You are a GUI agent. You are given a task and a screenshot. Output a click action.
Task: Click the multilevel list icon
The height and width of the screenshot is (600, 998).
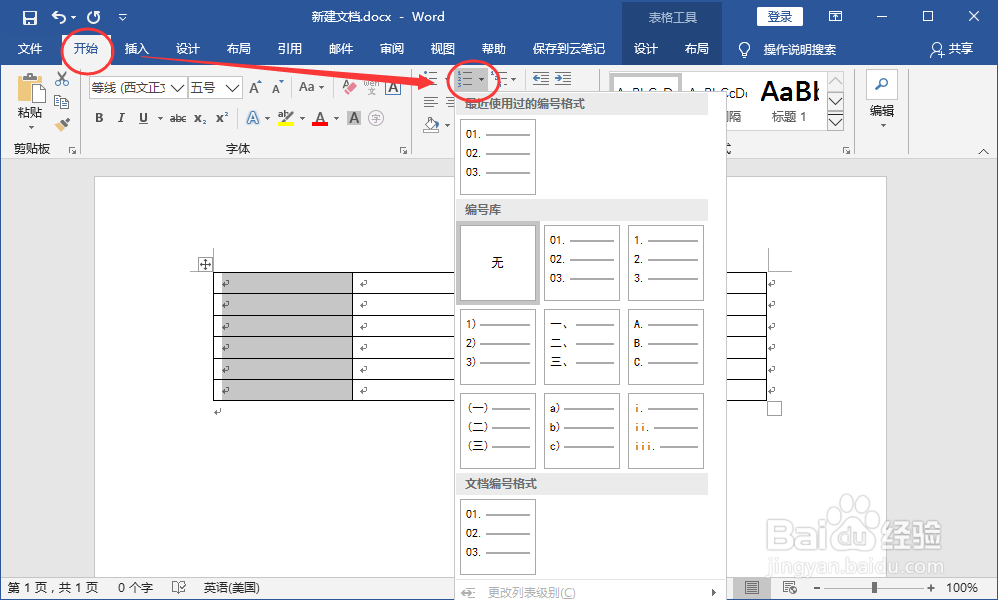[x=500, y=78]
